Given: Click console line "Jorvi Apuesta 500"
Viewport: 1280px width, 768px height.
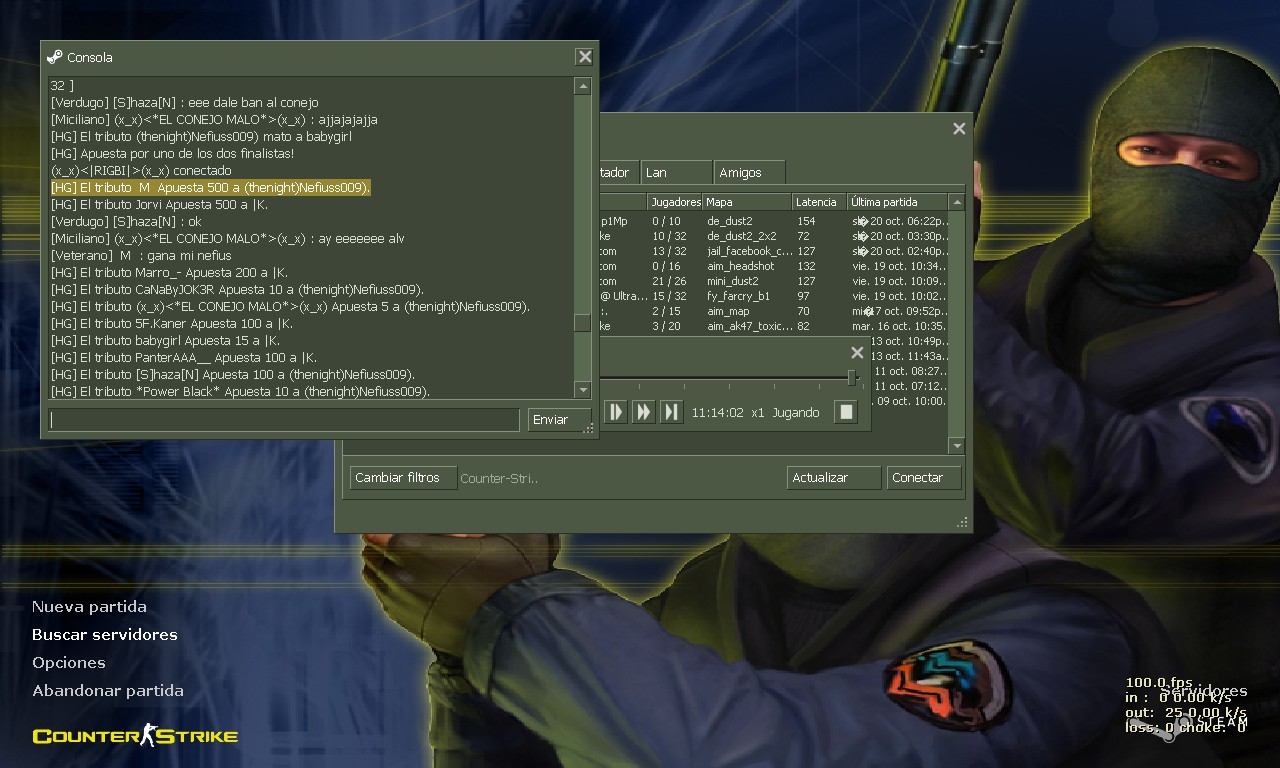Looking at the screenshot, I should (159, 205).
